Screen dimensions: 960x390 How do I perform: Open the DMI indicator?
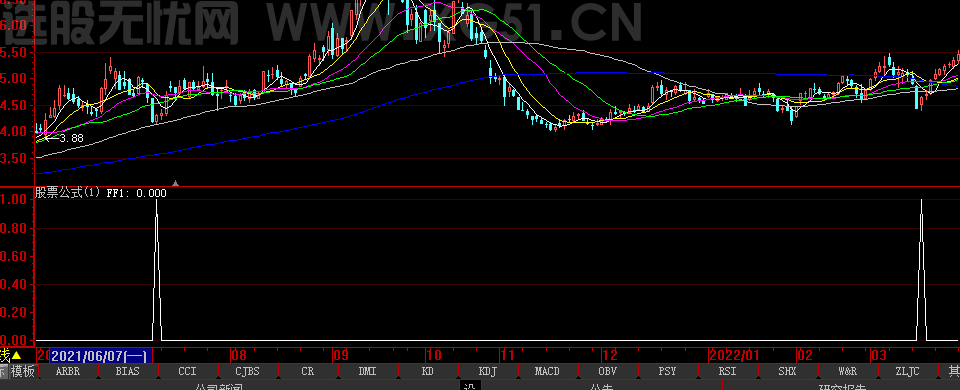pos(367,371)
